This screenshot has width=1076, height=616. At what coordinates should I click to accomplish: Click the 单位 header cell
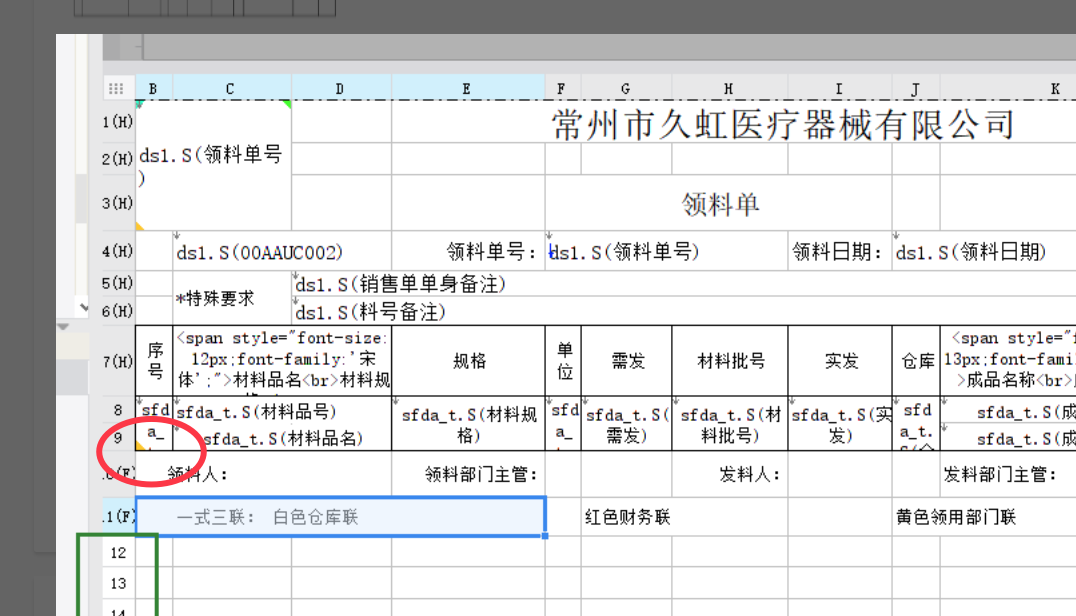pyautogui.click(x=563, y=361)
